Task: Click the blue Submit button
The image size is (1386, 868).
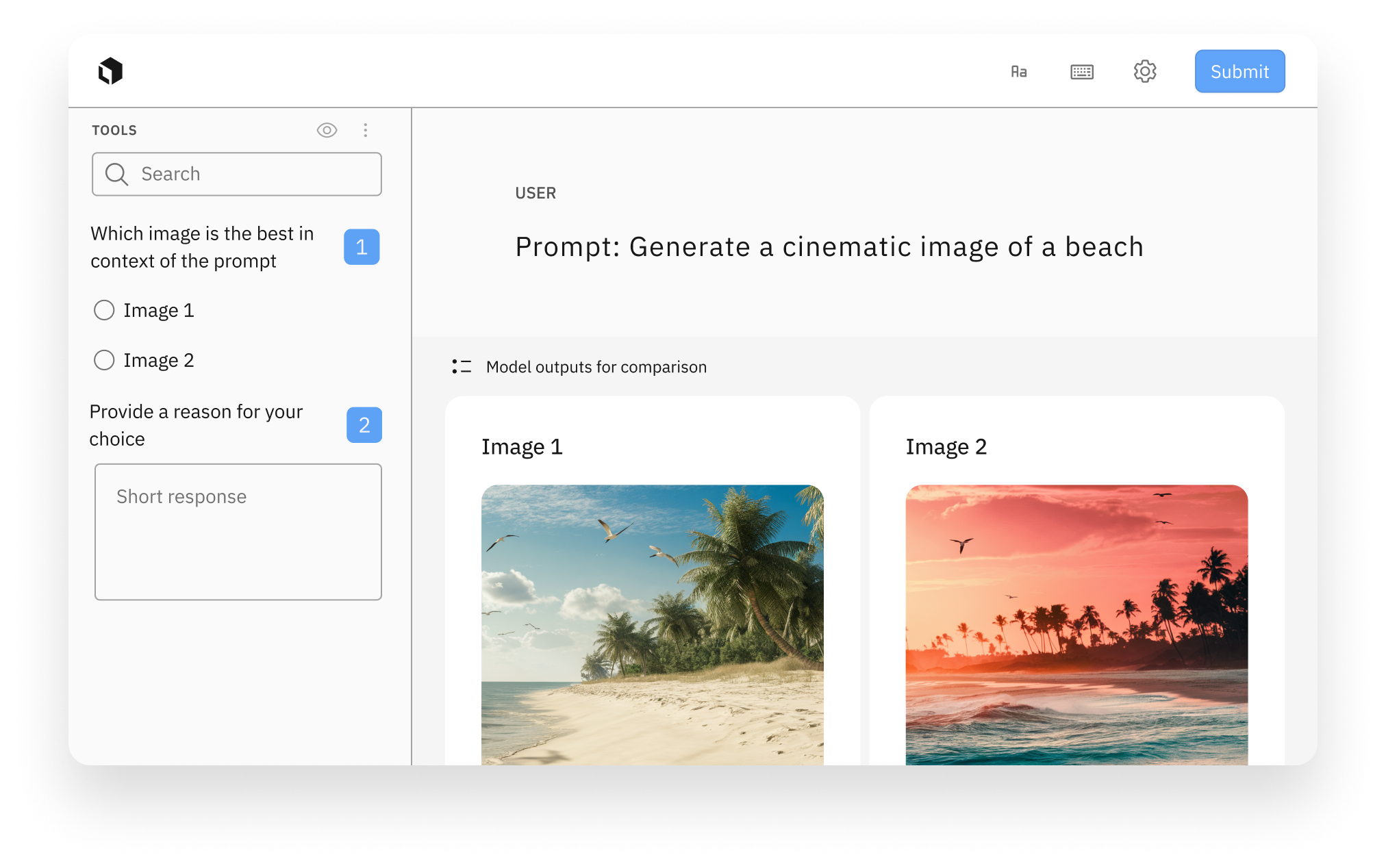Action: (1239, 71)
